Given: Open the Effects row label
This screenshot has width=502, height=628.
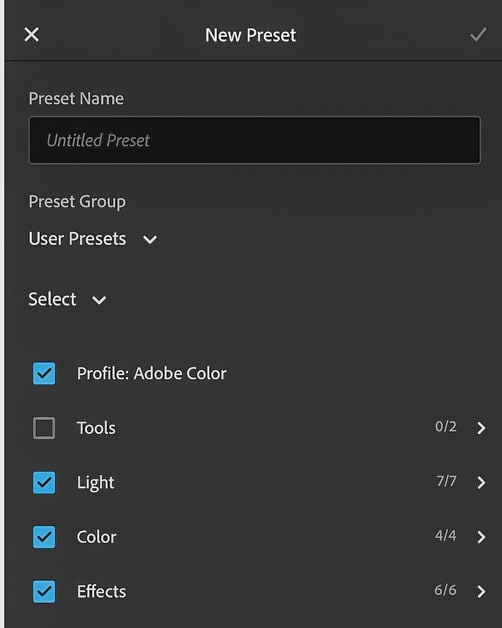Looking at the screenshot, I should tap(101, 591).
